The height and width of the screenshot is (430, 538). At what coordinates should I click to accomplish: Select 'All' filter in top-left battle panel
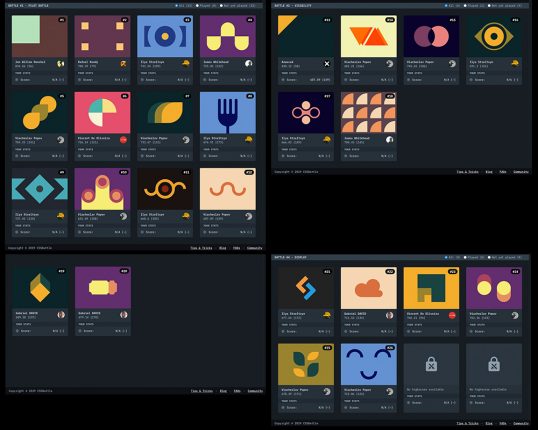click(x=183, y=6)
